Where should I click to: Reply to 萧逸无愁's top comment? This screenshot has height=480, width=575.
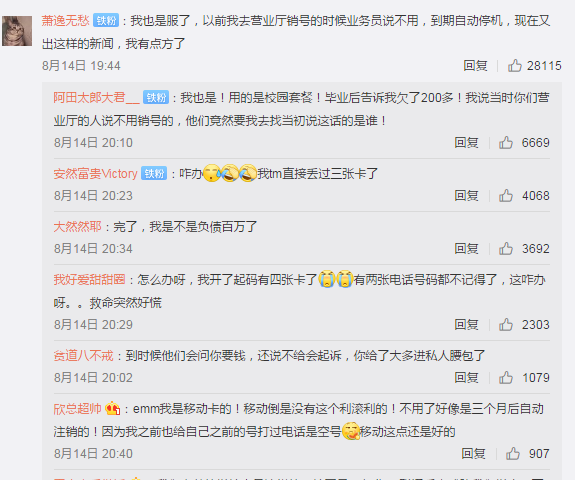coord(475,66)
